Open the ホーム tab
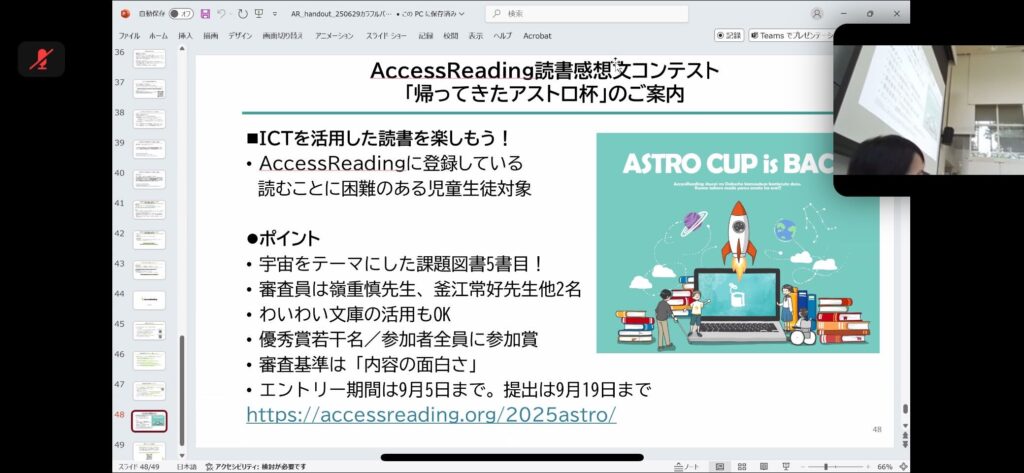The width and height of the screenshot is (1024, 473). [x=158, y=36]
